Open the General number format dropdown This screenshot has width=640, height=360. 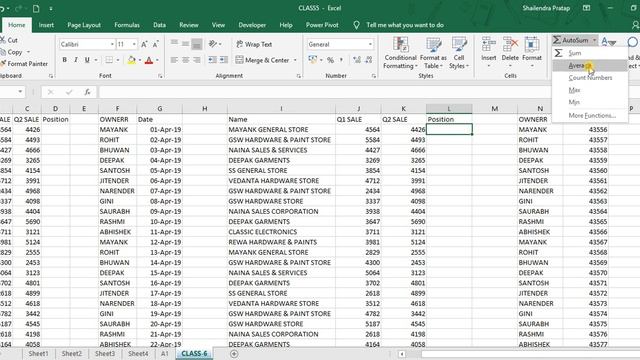pos(370,44)
